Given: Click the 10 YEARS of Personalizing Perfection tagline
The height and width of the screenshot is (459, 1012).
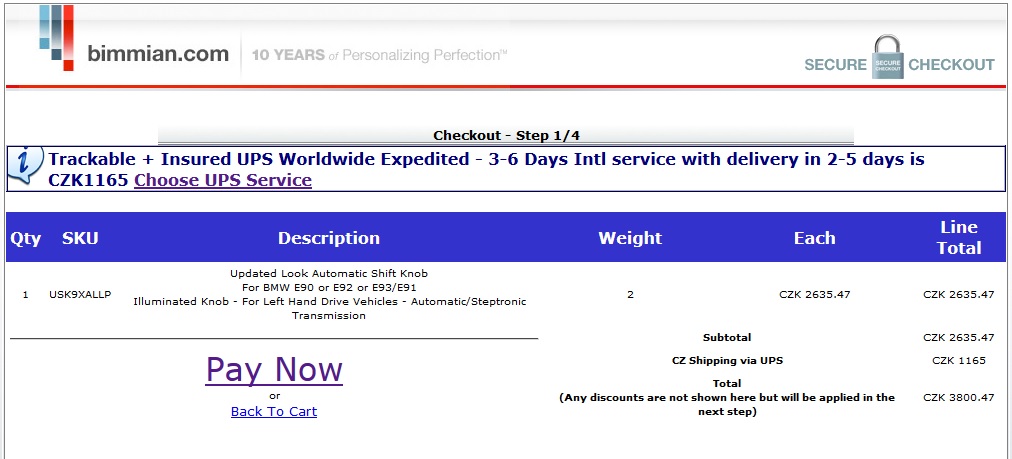Looking at the screenshot, I should (380, 55).
